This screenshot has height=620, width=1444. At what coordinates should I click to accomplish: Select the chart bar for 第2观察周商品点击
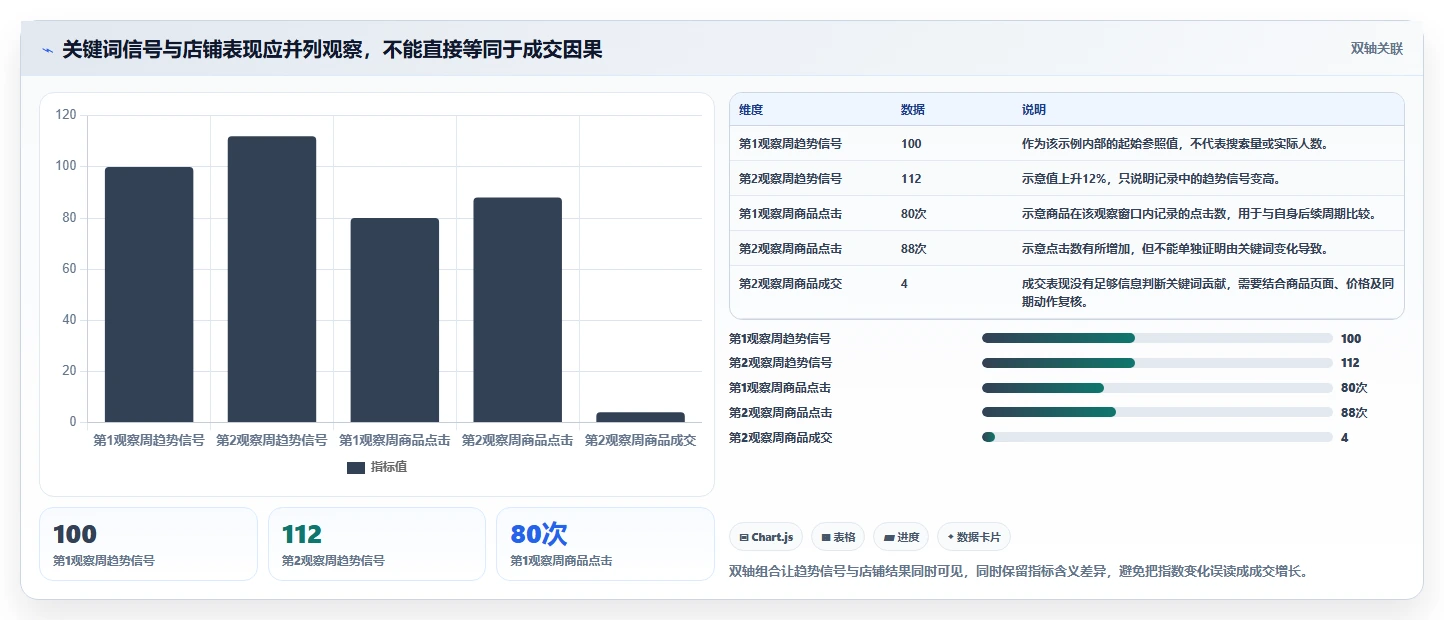coord(518,310)
